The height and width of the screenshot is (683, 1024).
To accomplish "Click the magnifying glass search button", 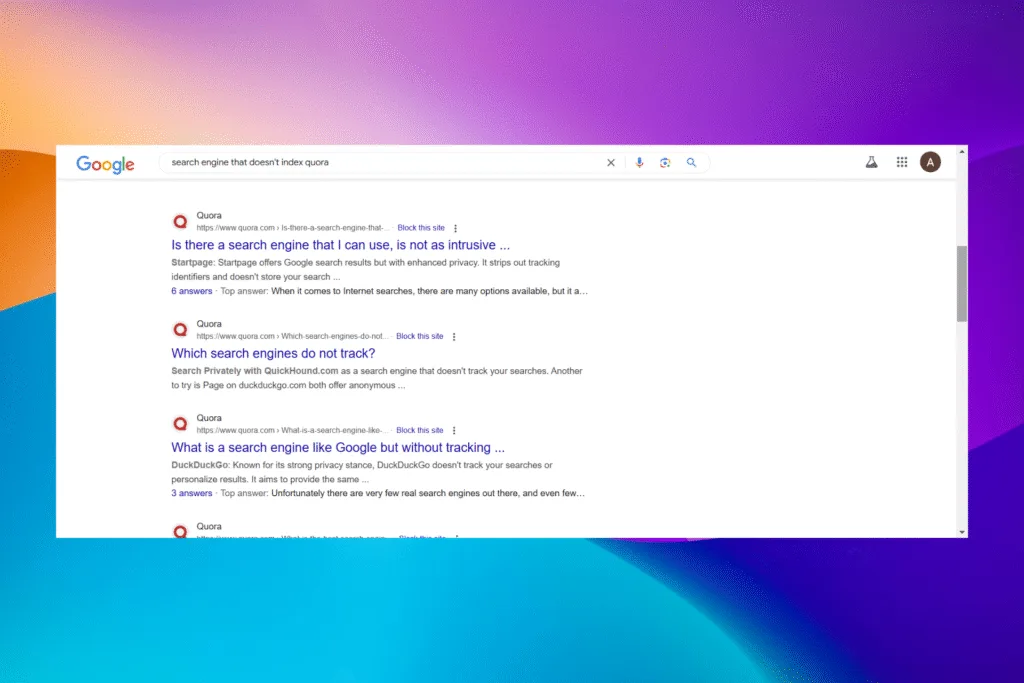I will click(x=691, y=163).
